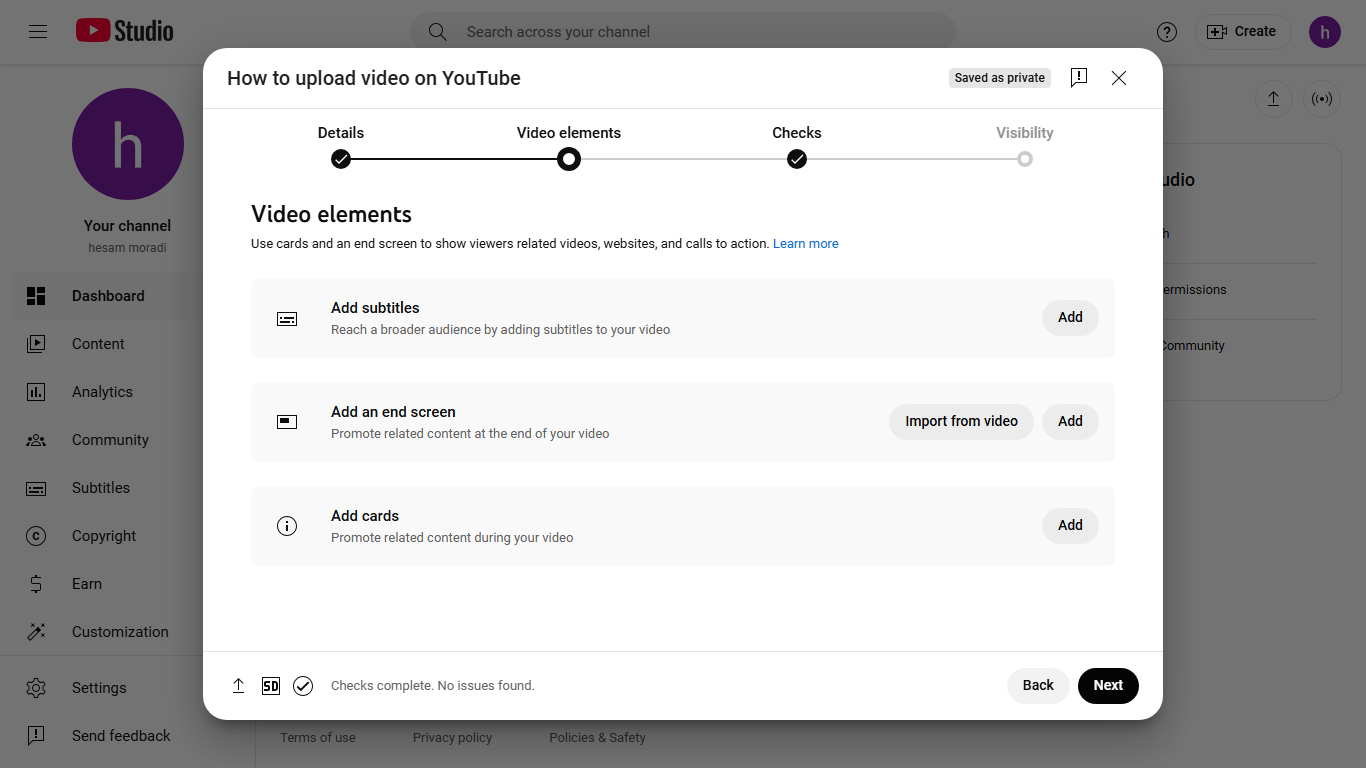Click the Subtitles icon in sidebar
The height and width of the screenshot is (768, 1366).
point(36,488)
